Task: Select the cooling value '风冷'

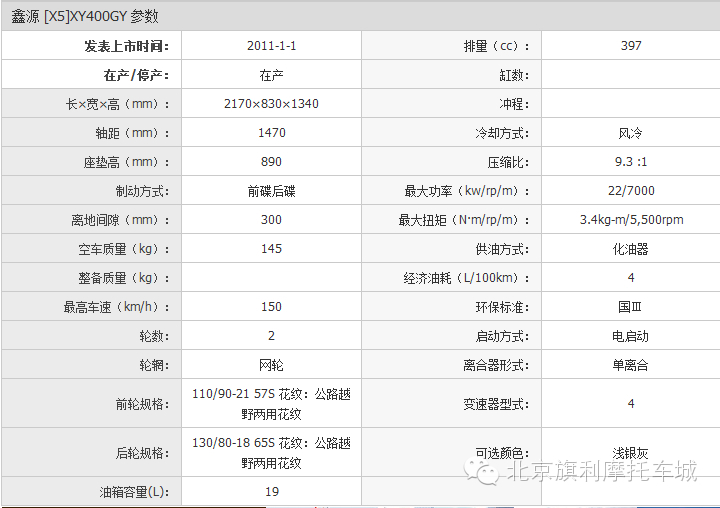Action: [x=630, y=133]
